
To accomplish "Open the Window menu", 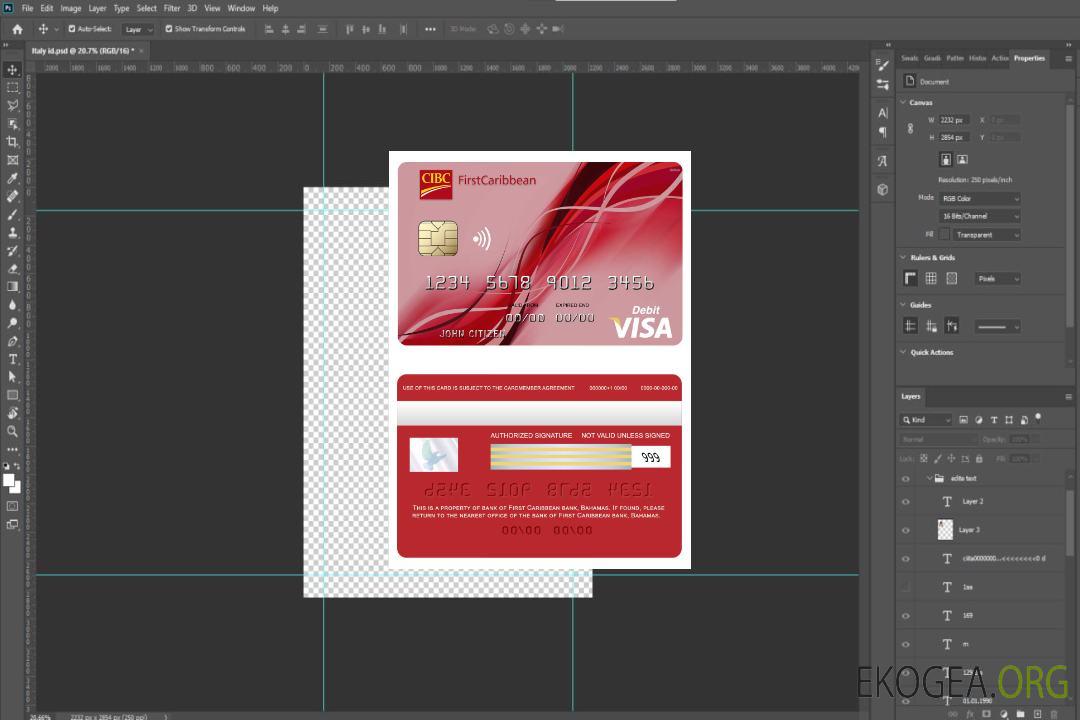I will tap(241, 8).
